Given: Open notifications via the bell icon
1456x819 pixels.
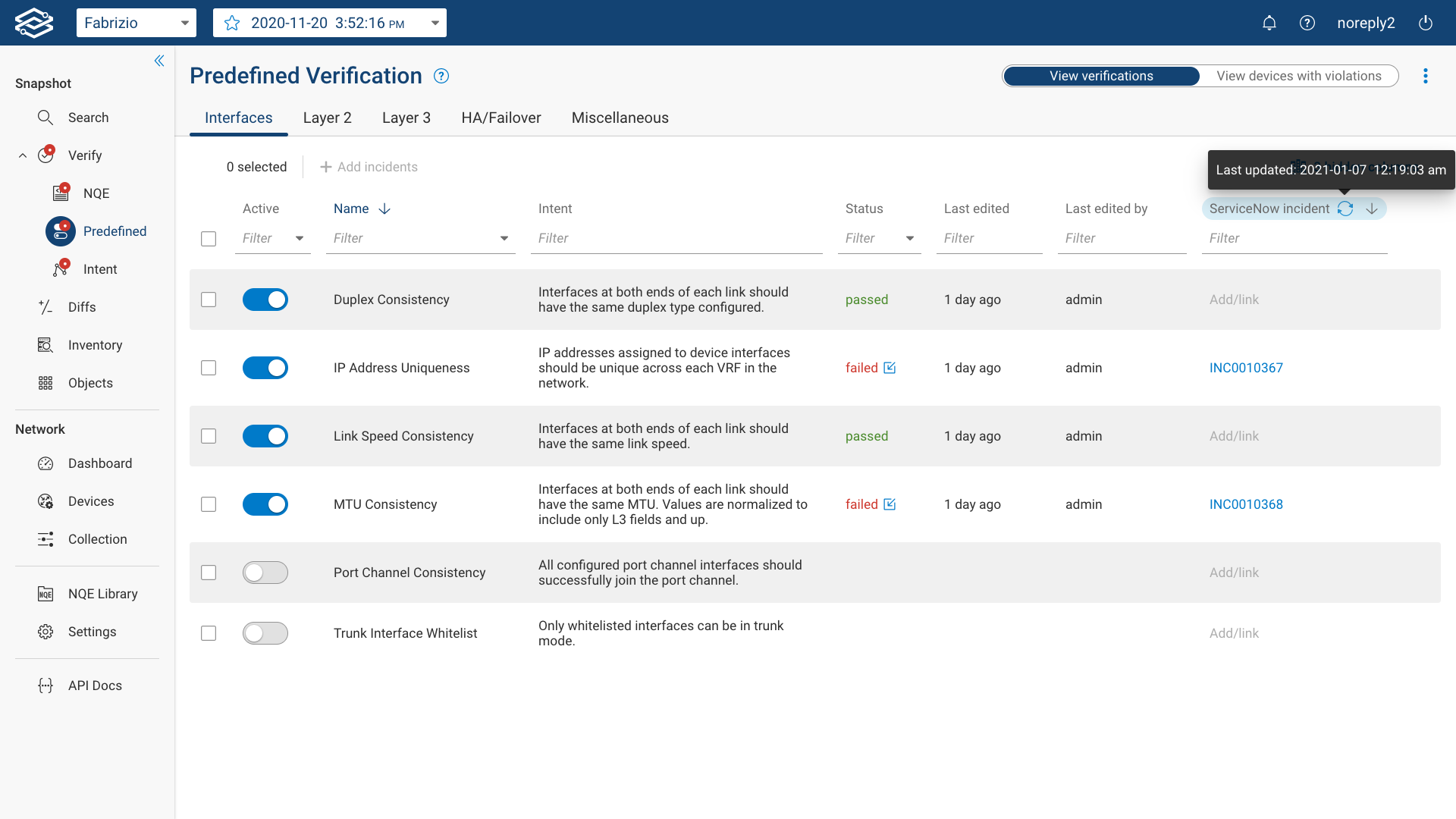Looking at the screenshot, I should (x=1269, y=23).
